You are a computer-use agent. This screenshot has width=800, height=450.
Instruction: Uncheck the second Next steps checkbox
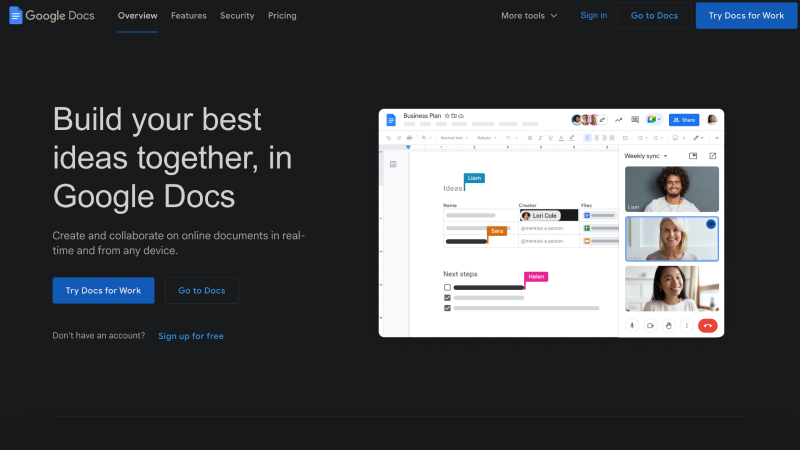coord(447,297)
